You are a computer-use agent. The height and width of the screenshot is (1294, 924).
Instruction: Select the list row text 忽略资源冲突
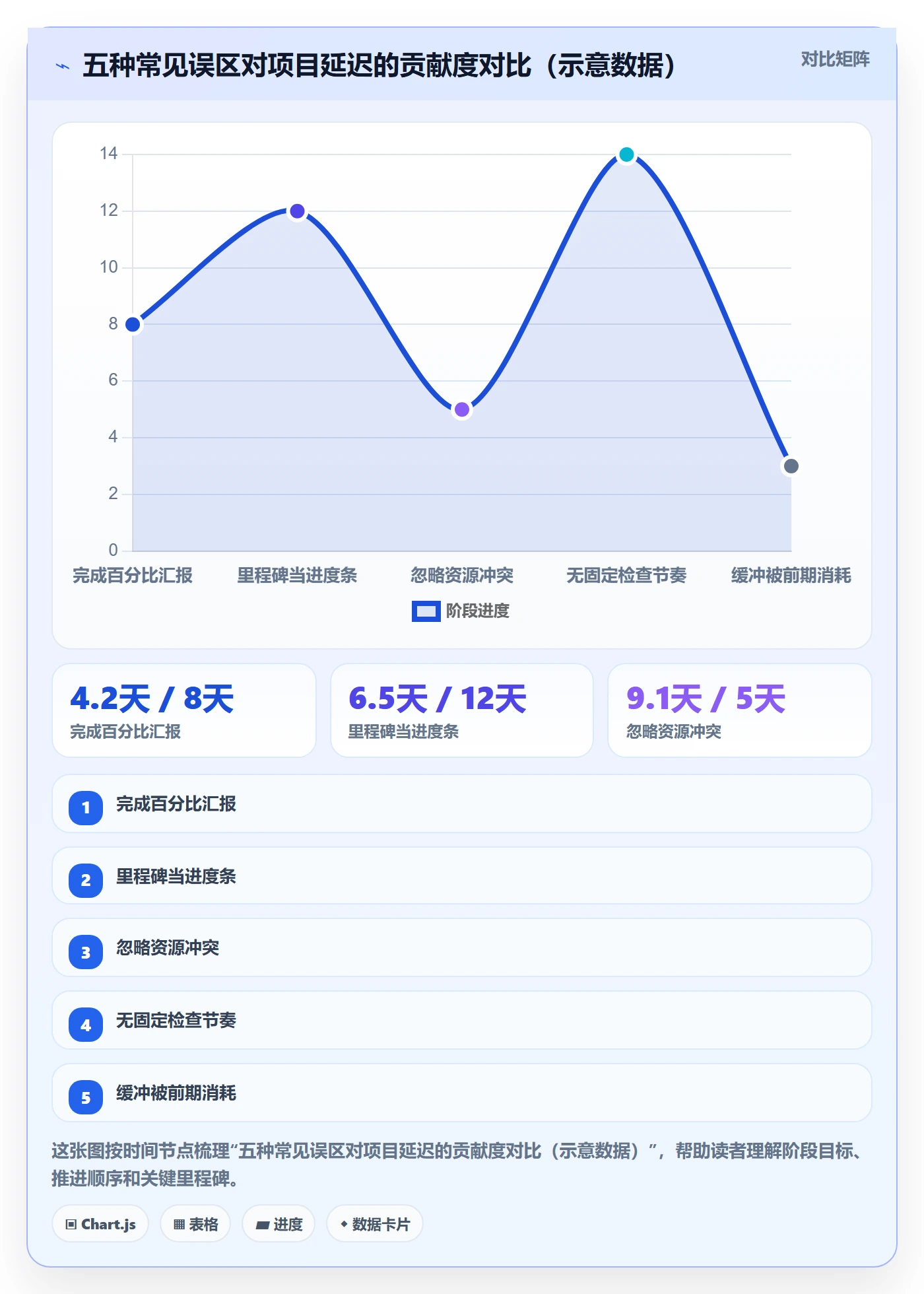pos(168,948)
